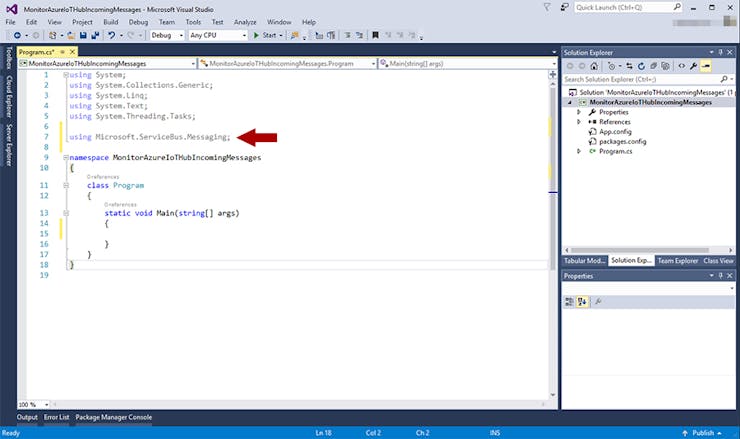
Task: Click the Save All toolbar icon
Action: pyautogui.click(x=95, y=35)
